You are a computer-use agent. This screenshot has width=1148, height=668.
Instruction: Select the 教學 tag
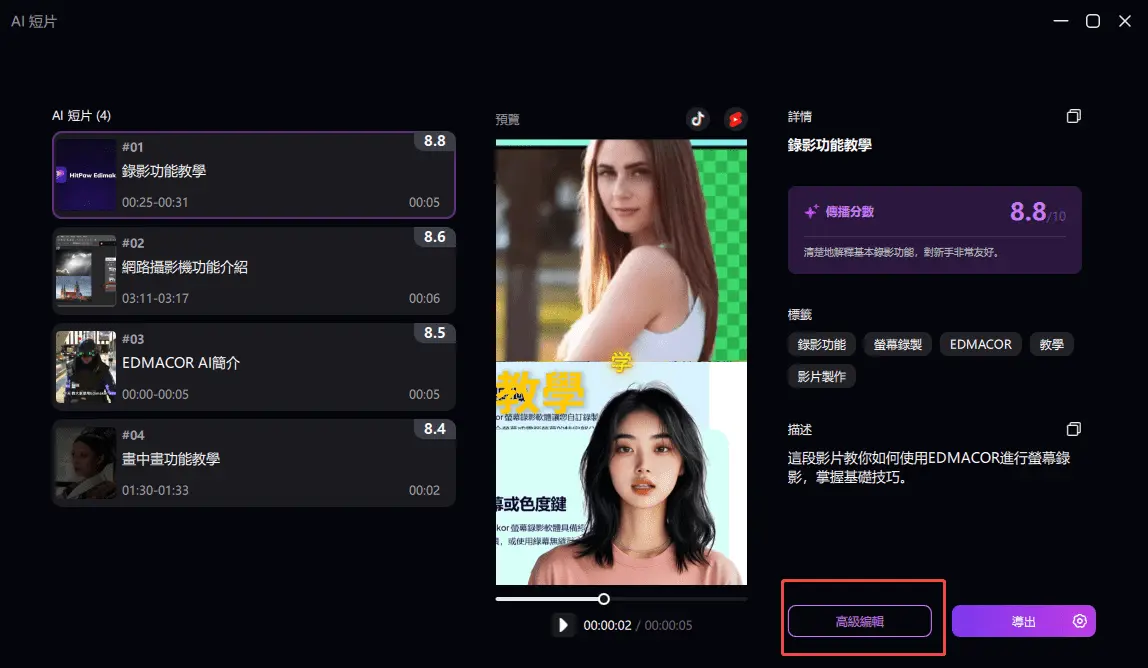click(1052, 344)
